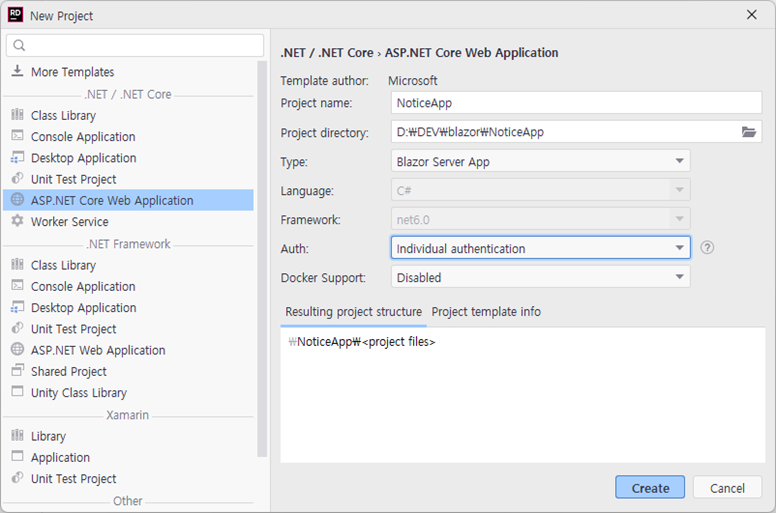Image resolution: width=776 pixels, height=513 pixels.
Task: Click the Shared Project icon
Action: [x=17, y=371]
